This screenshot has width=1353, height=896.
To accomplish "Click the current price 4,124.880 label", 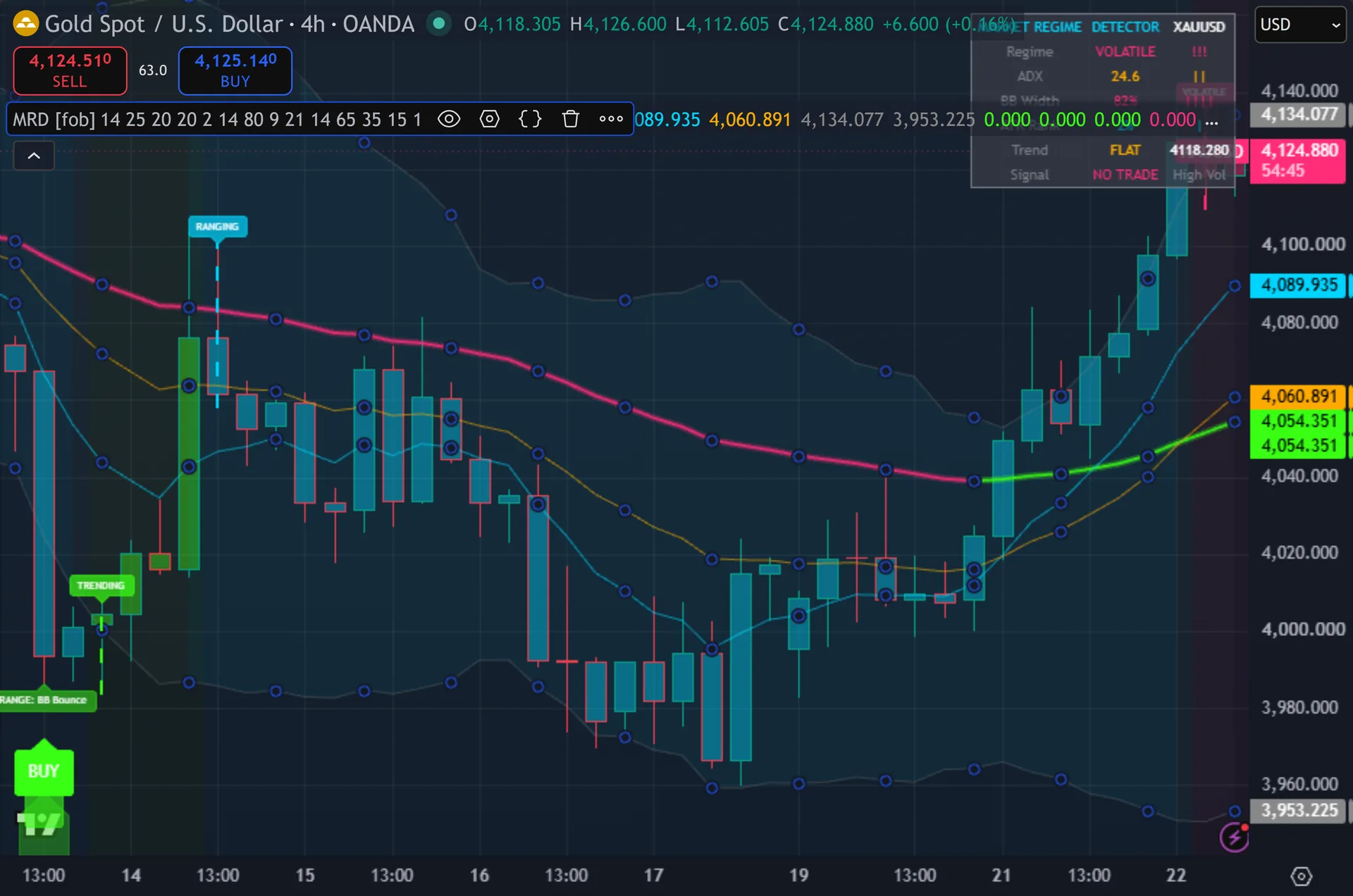I will click(1298, 161).
